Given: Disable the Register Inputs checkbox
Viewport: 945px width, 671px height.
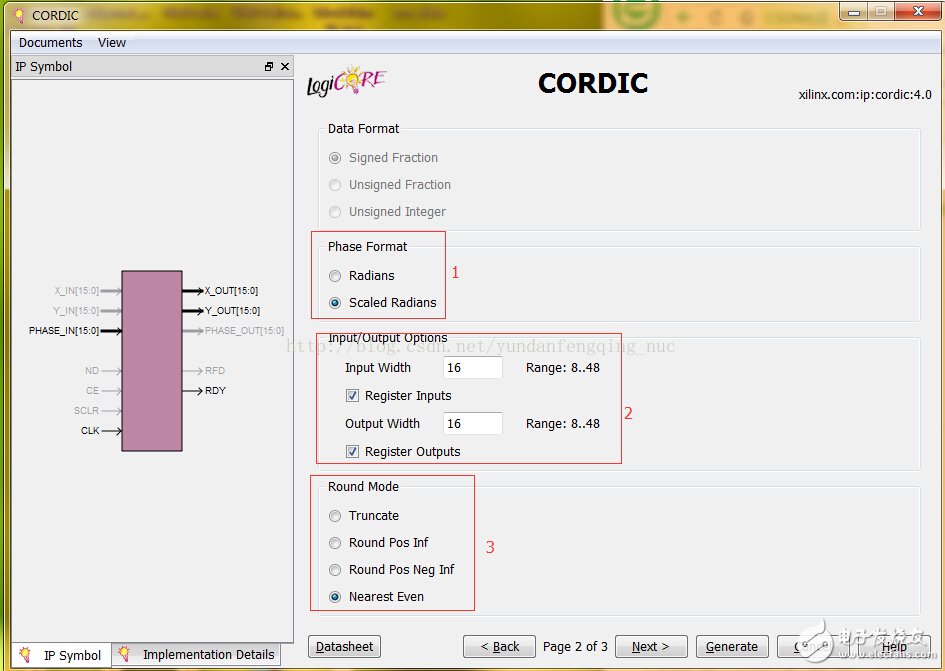Looking at the screenshot, I should point(353,395).
